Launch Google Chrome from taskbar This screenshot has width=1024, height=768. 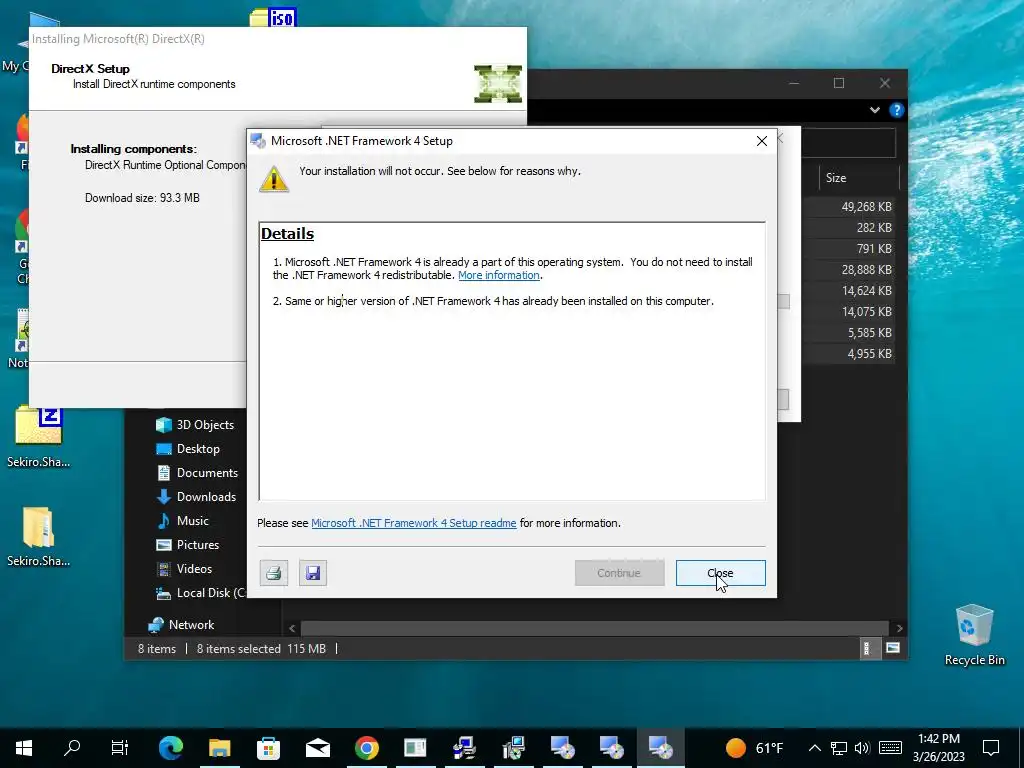coord(366,748)
